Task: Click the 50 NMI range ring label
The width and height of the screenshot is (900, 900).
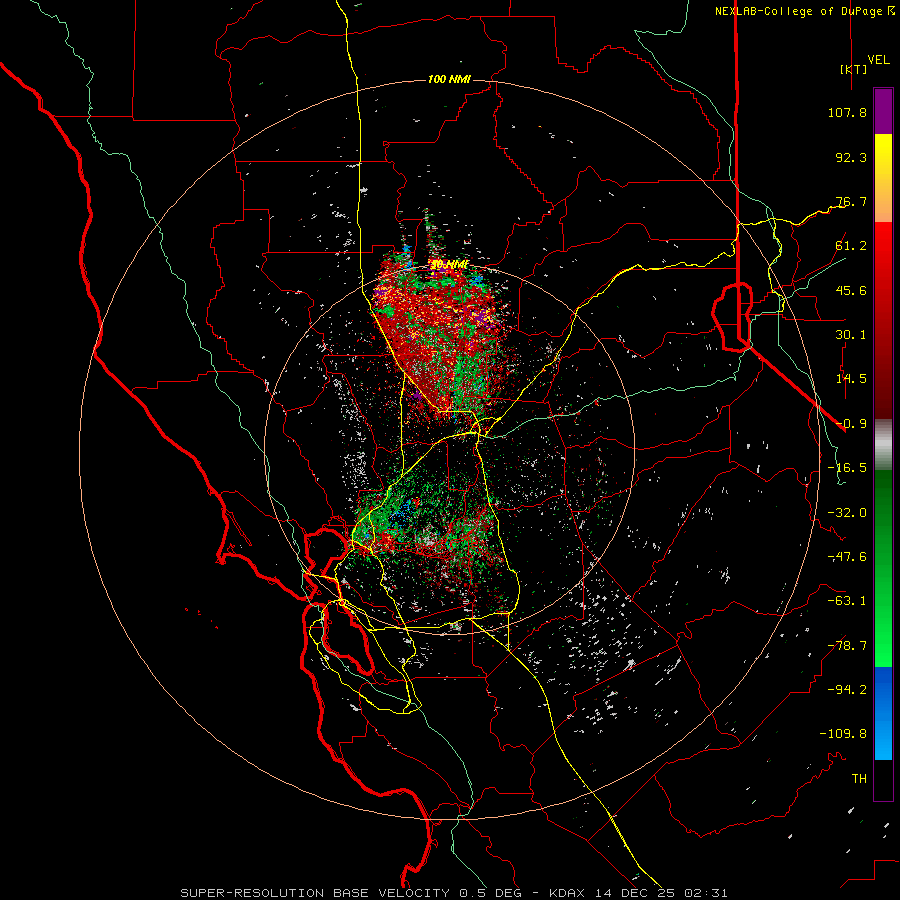Action: (x=449, y=265)
